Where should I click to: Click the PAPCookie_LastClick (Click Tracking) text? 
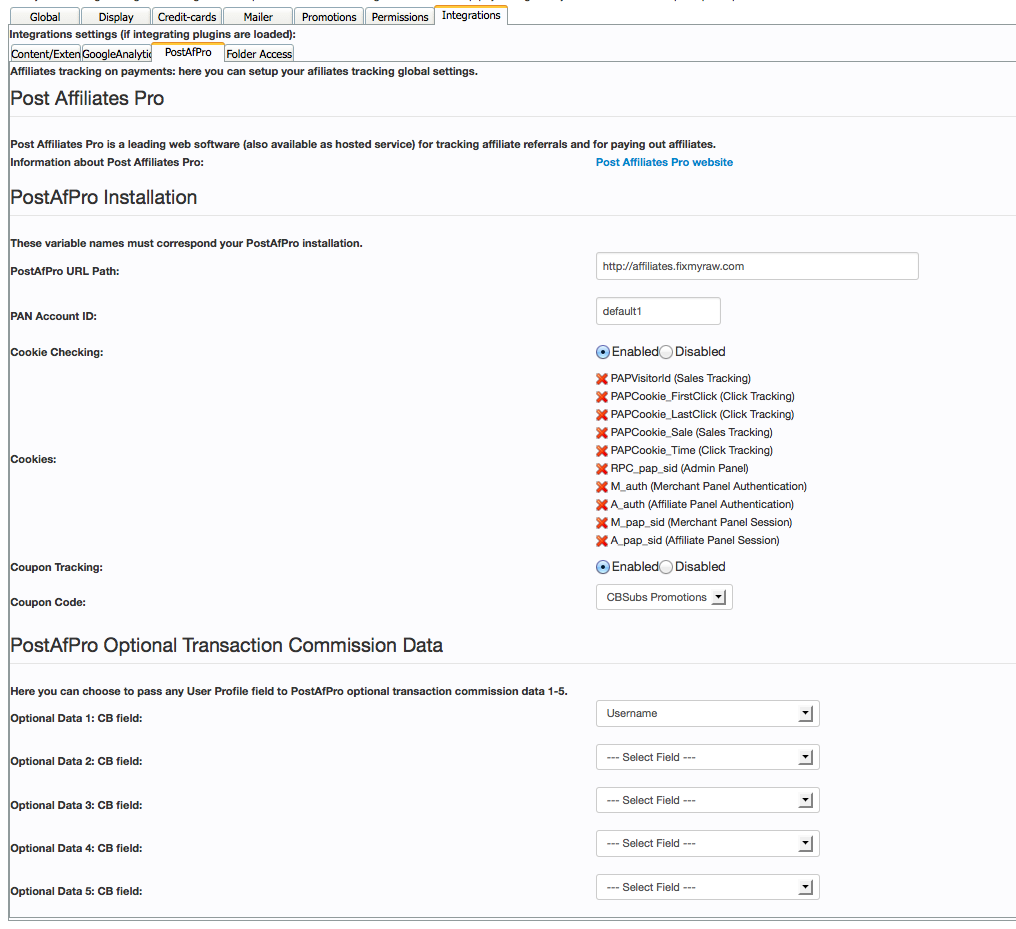point(702,415)
